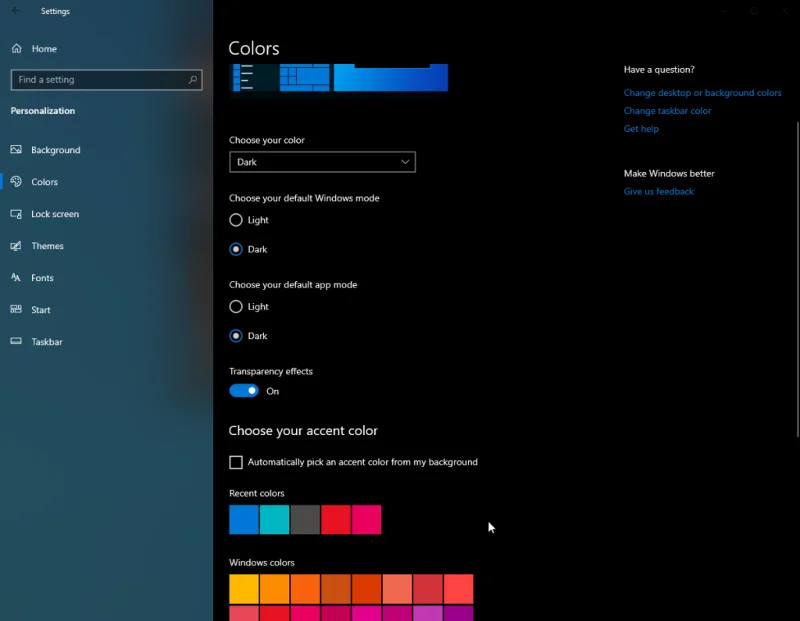Select Light for default Windows mode
800x621 pixels.
236,220
